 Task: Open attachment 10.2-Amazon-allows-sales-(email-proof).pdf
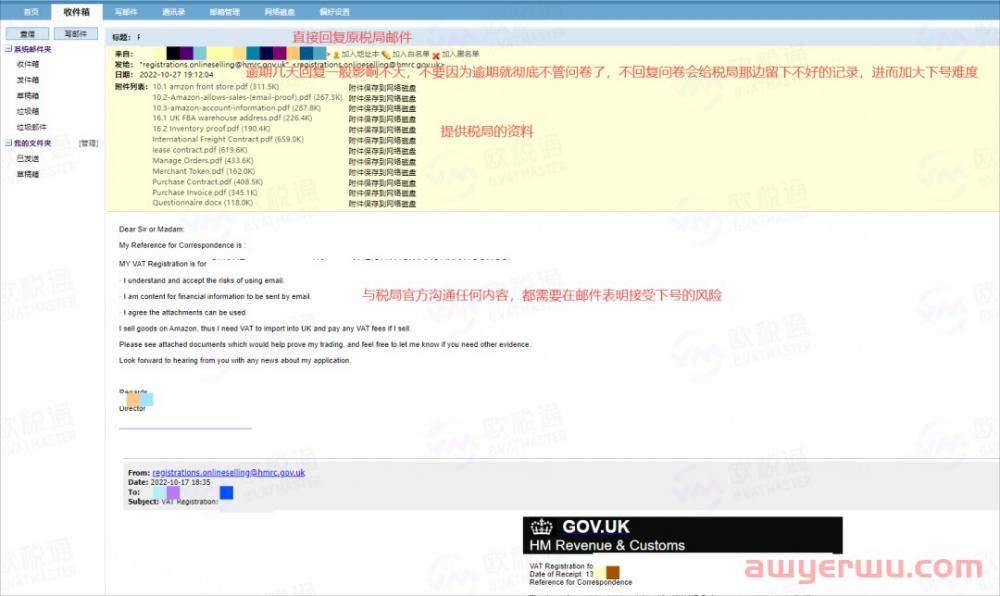[x=247, y=98]
